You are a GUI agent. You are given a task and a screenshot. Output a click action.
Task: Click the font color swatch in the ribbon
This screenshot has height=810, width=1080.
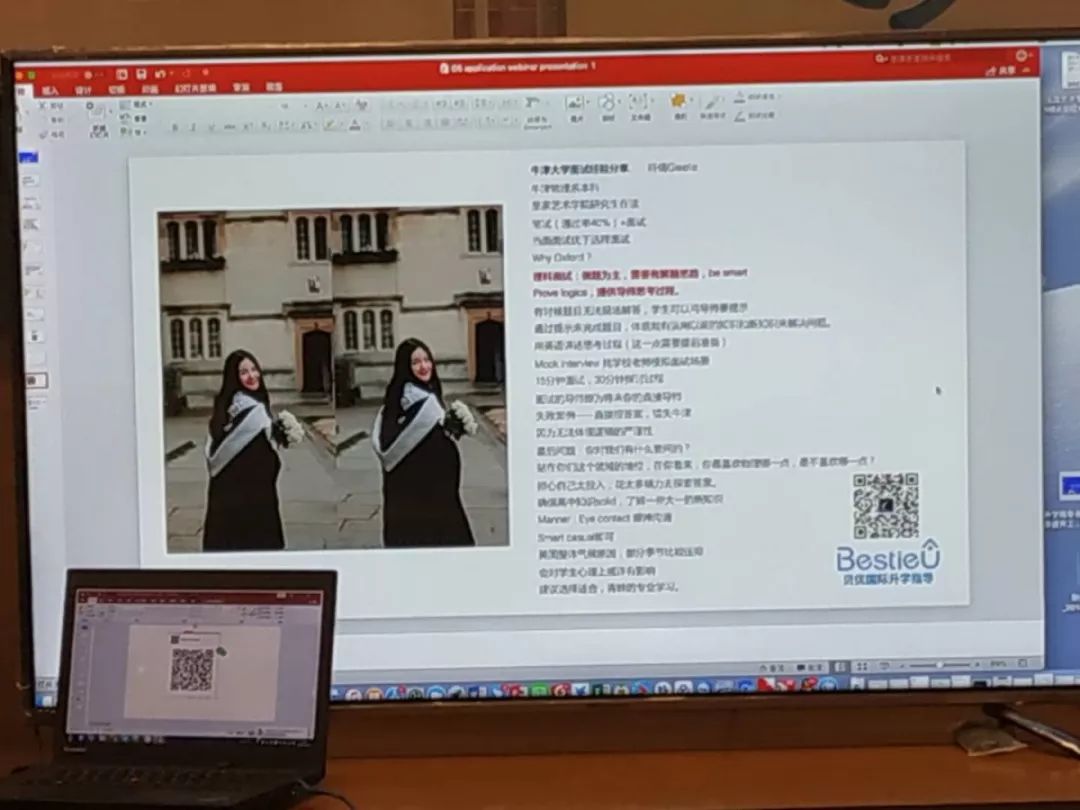(x=353, y=126)
